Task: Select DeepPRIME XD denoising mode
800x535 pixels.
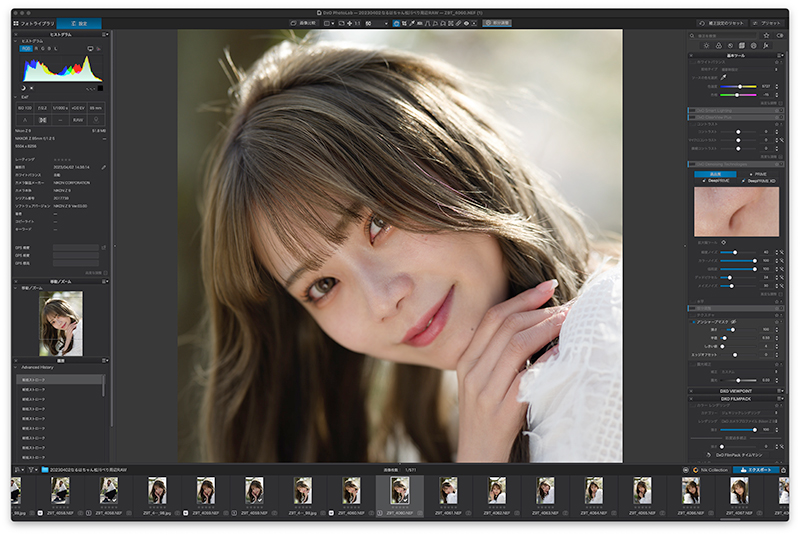Action: click(x=759, y=181)
